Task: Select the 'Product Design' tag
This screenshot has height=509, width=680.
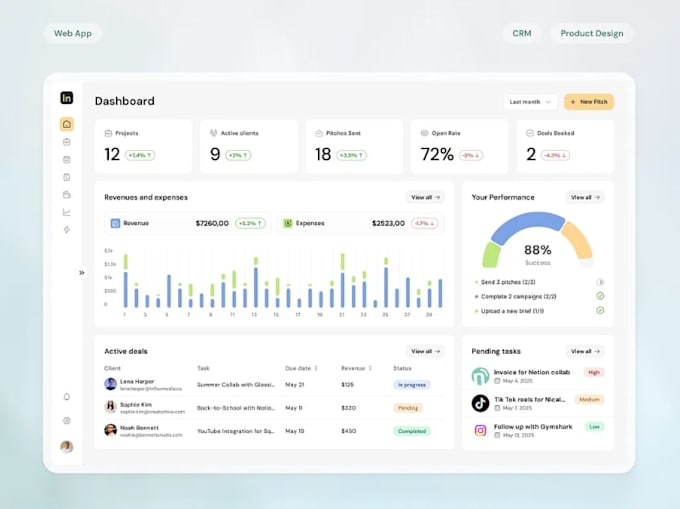Action: coord(592,33)
